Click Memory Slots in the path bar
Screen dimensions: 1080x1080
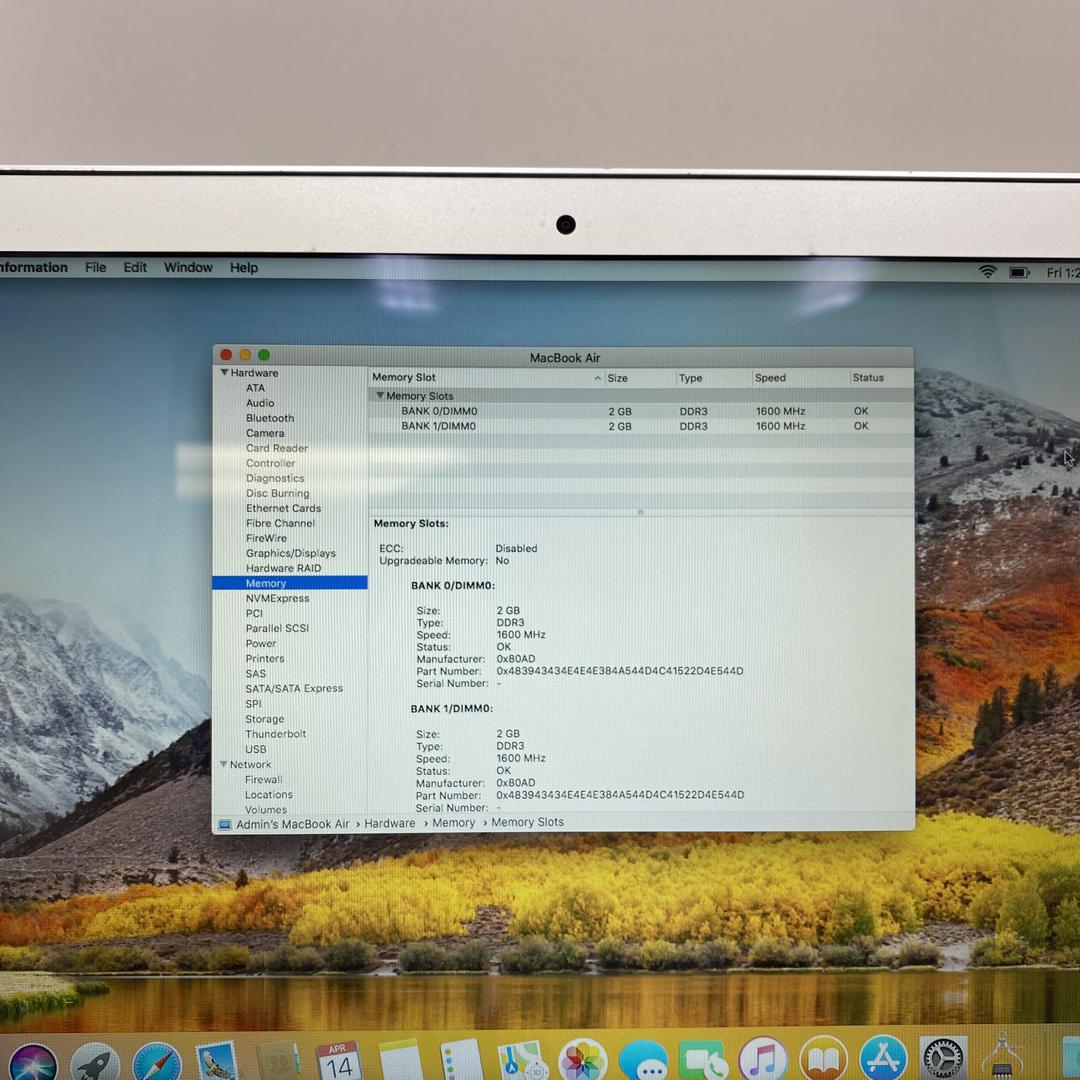point(528,822)
